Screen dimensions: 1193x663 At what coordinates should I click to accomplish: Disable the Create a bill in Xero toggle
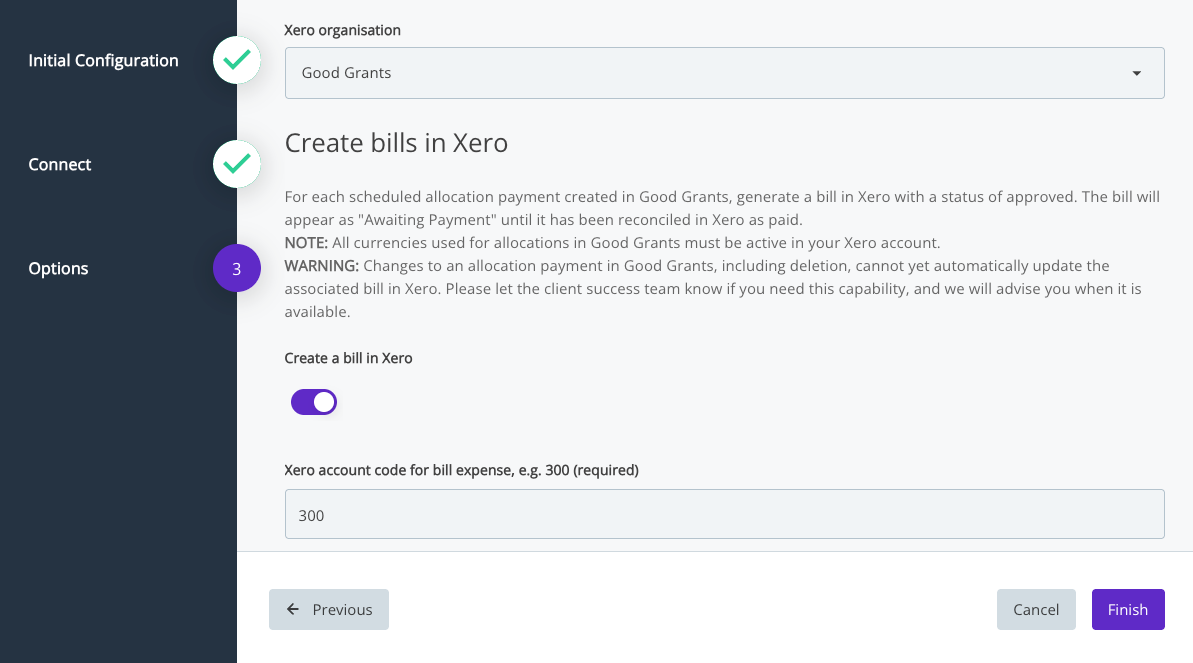(314, 402)
